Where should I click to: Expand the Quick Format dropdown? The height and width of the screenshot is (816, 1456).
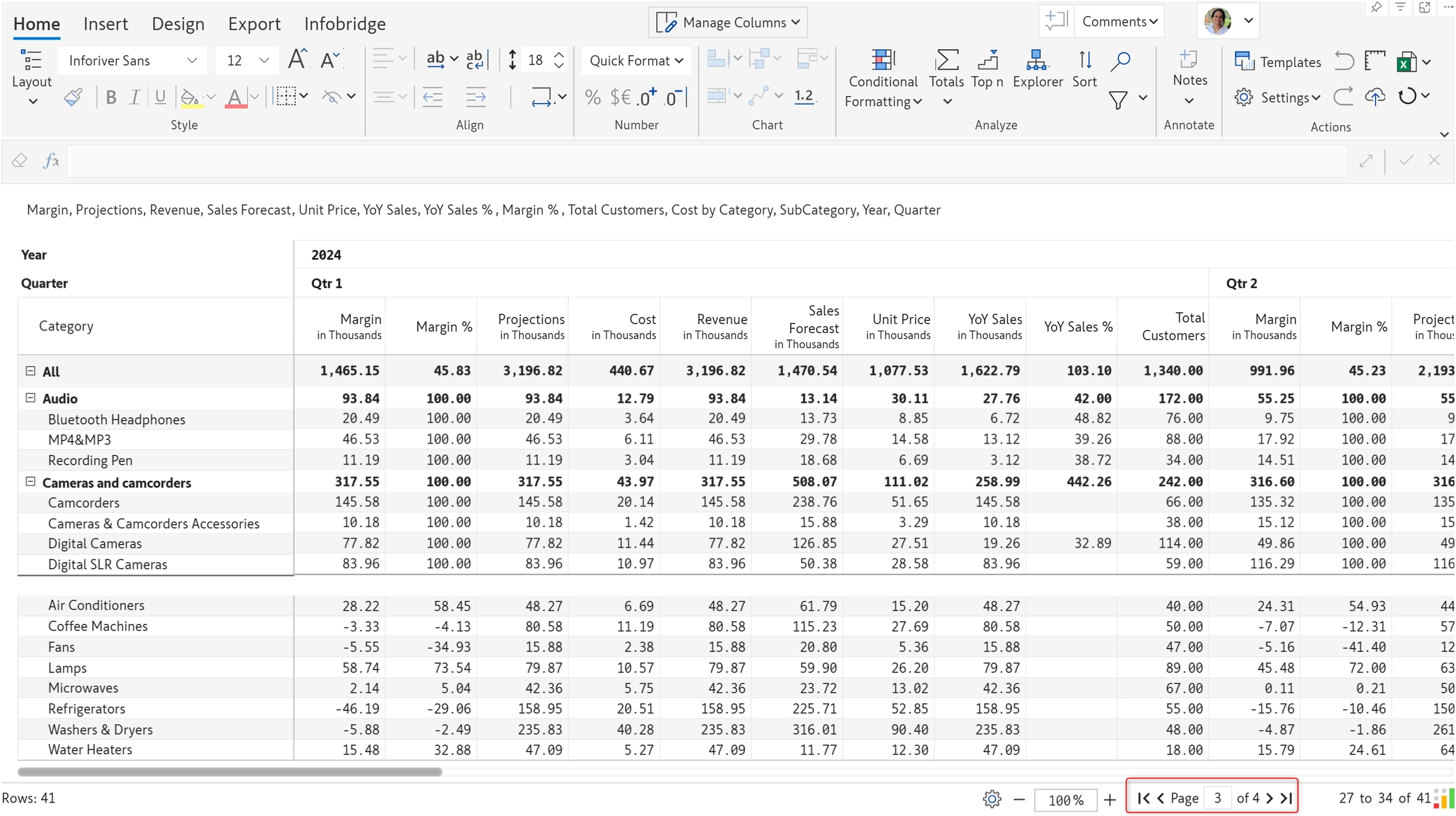coord(636,61)
